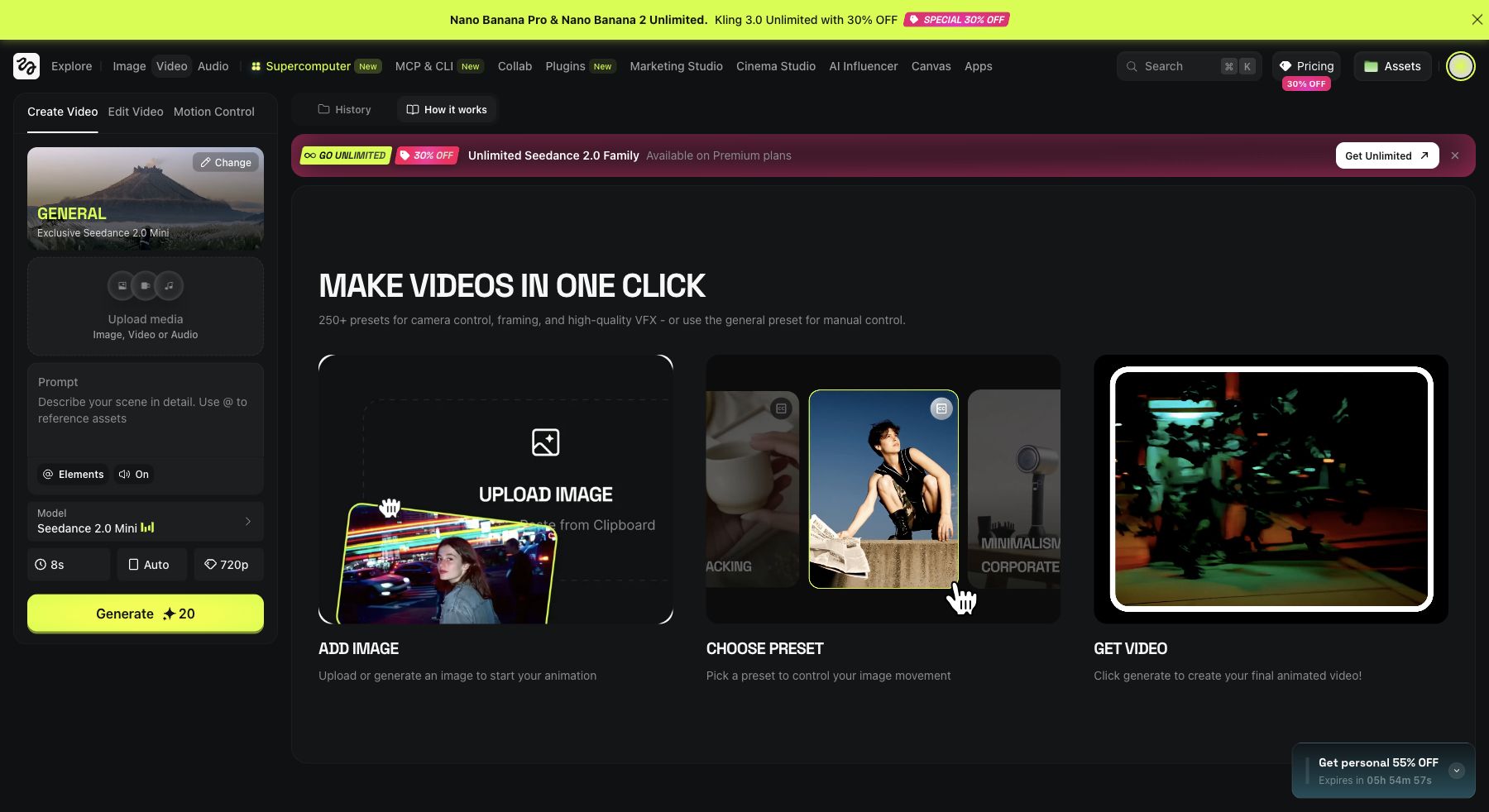The image size is (1489, 812).
Task: Select the Create Video tab
Action: [x=63, y=112]
